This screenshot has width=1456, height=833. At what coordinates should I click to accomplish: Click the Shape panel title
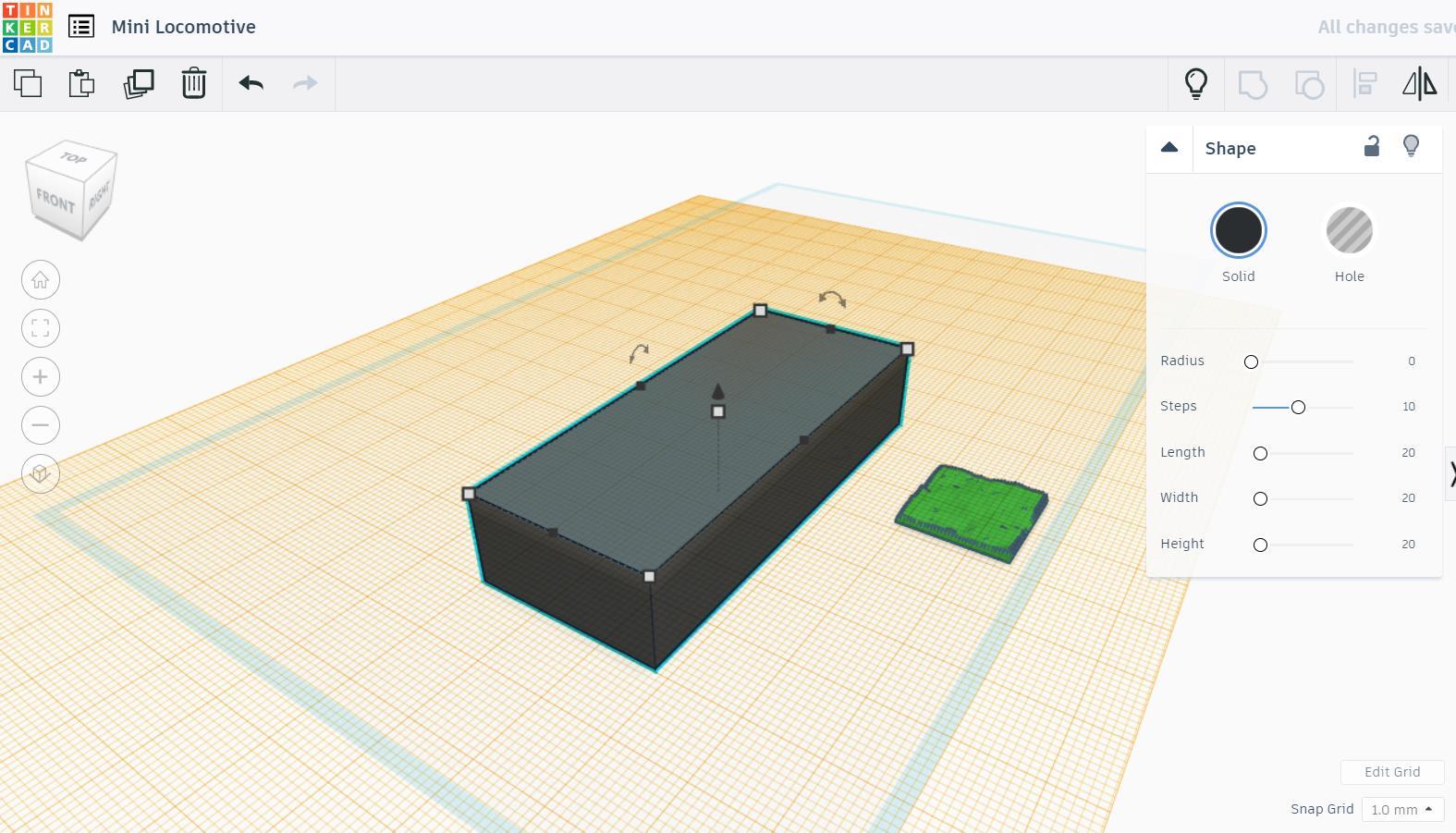1230,149
